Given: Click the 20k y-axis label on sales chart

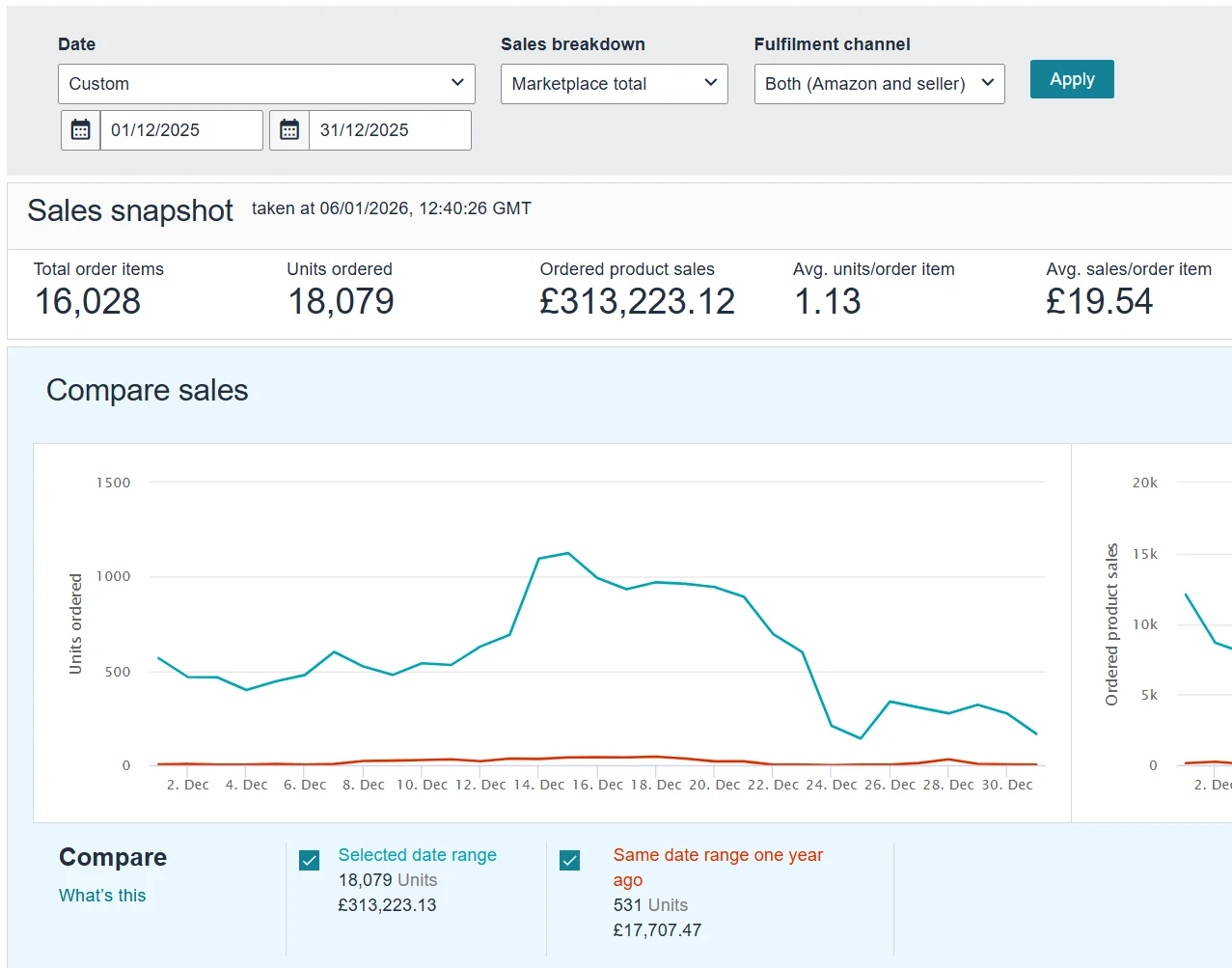Looking at the screenshot, I should (x=1145, y=483).
